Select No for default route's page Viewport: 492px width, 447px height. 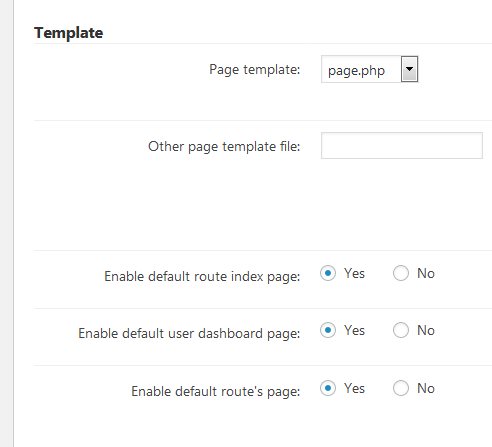(x=401, y=388)
